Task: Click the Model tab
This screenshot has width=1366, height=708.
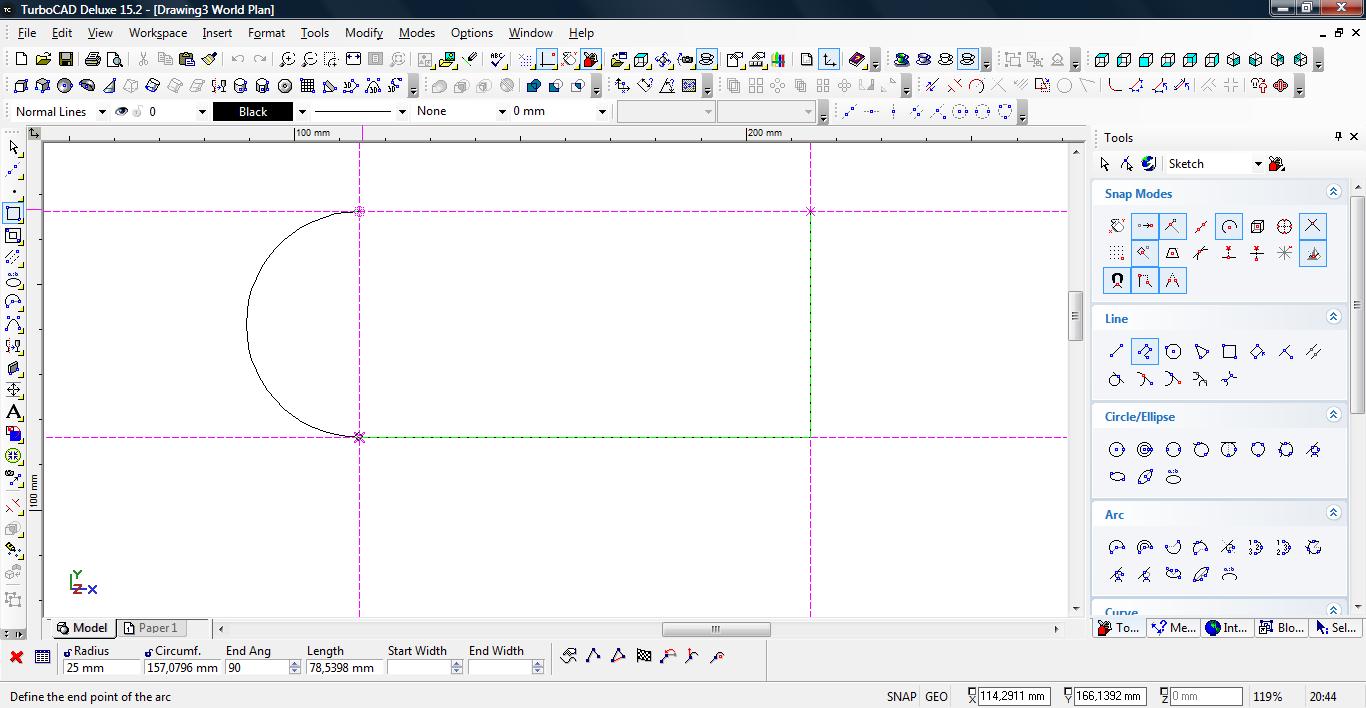Action: (x=82, y=628)
